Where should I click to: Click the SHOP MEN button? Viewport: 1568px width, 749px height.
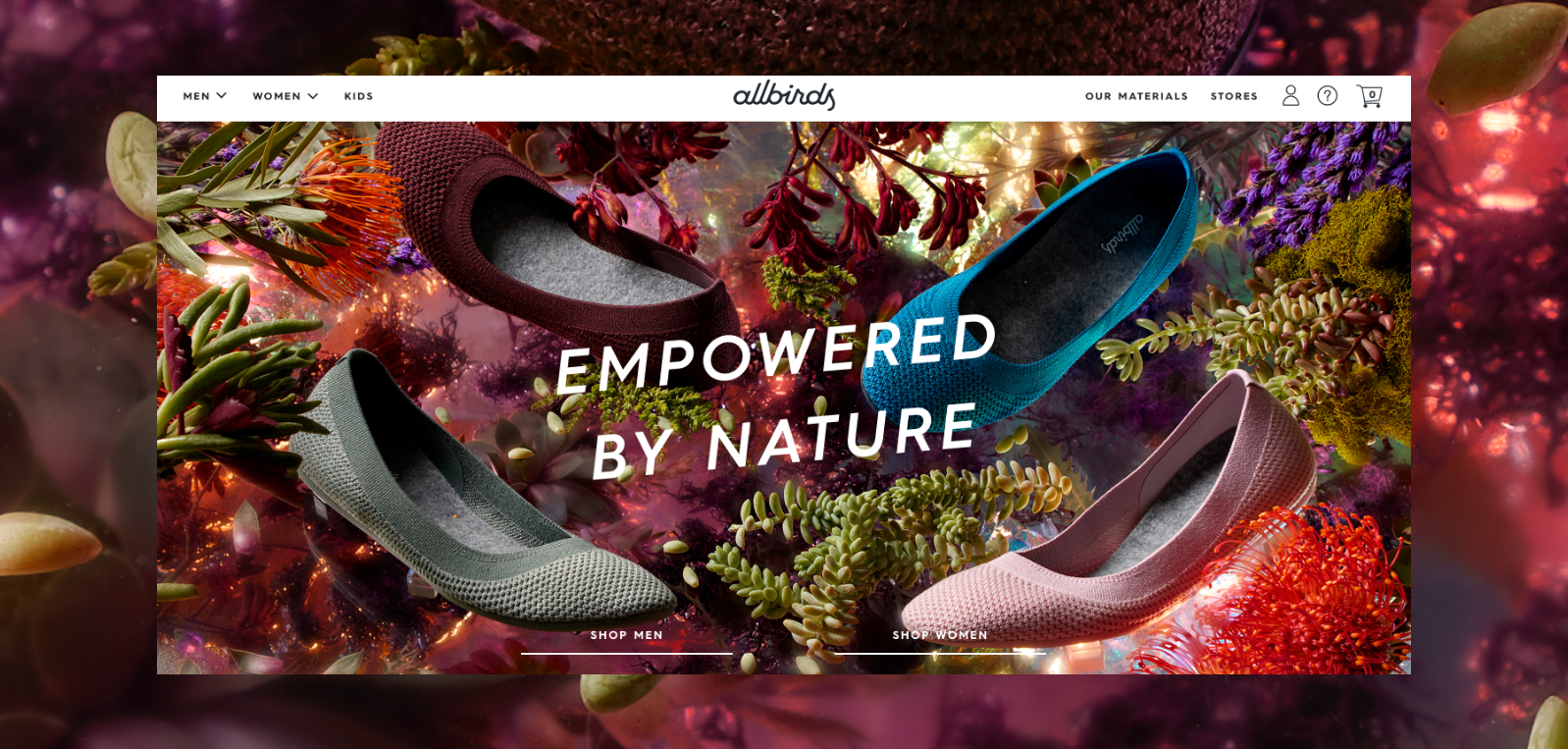[627, 638]
